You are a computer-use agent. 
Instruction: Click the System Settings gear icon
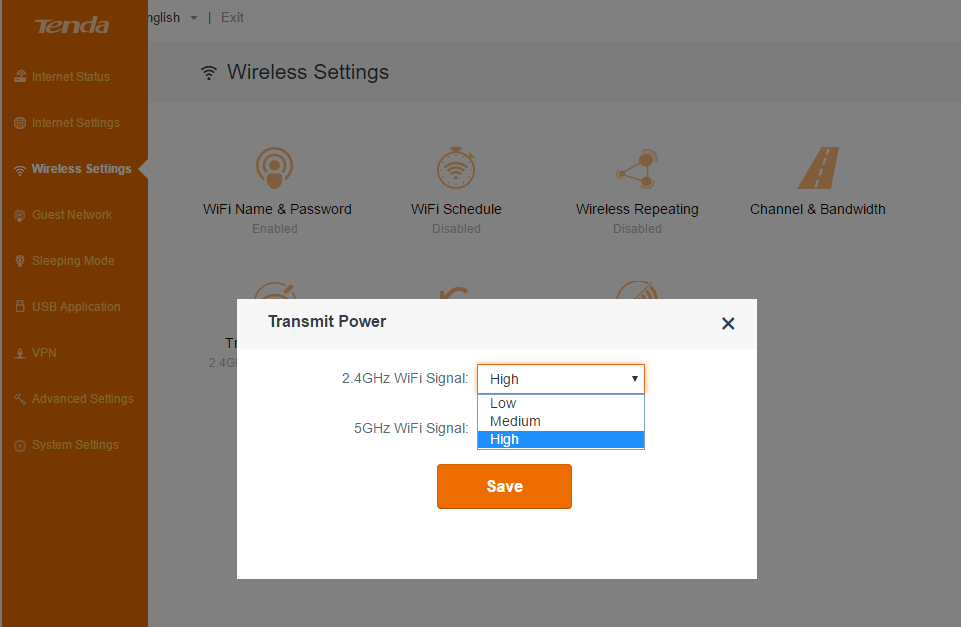pyautogui.click(x=20, y=445)
